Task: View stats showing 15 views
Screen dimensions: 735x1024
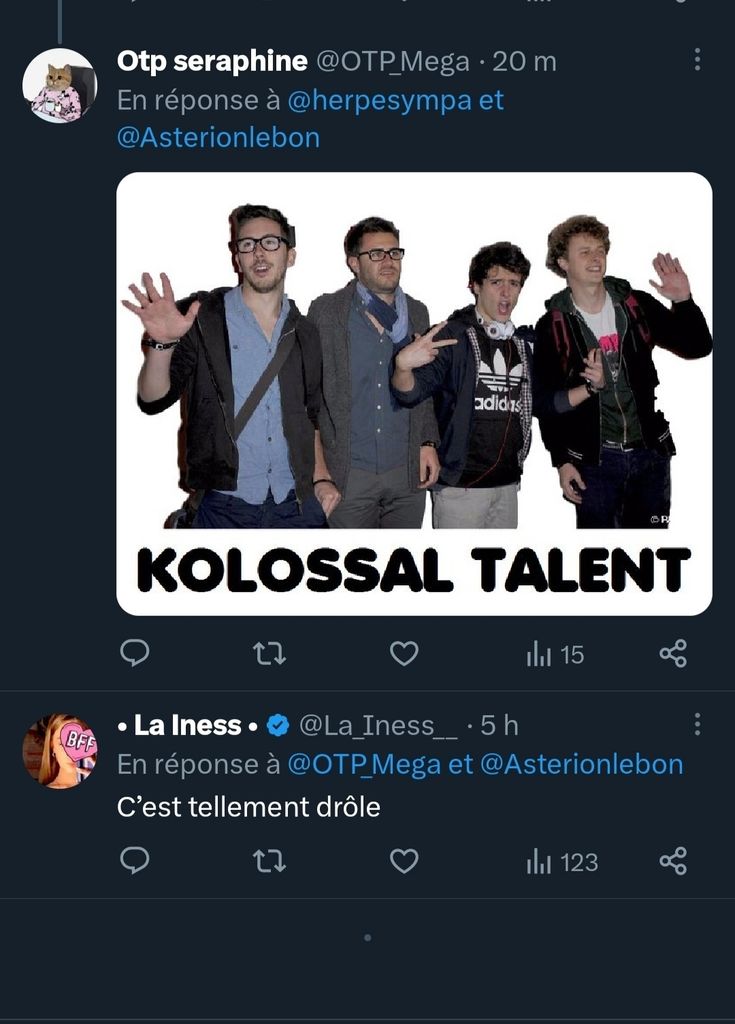Action: pos(555,655)
